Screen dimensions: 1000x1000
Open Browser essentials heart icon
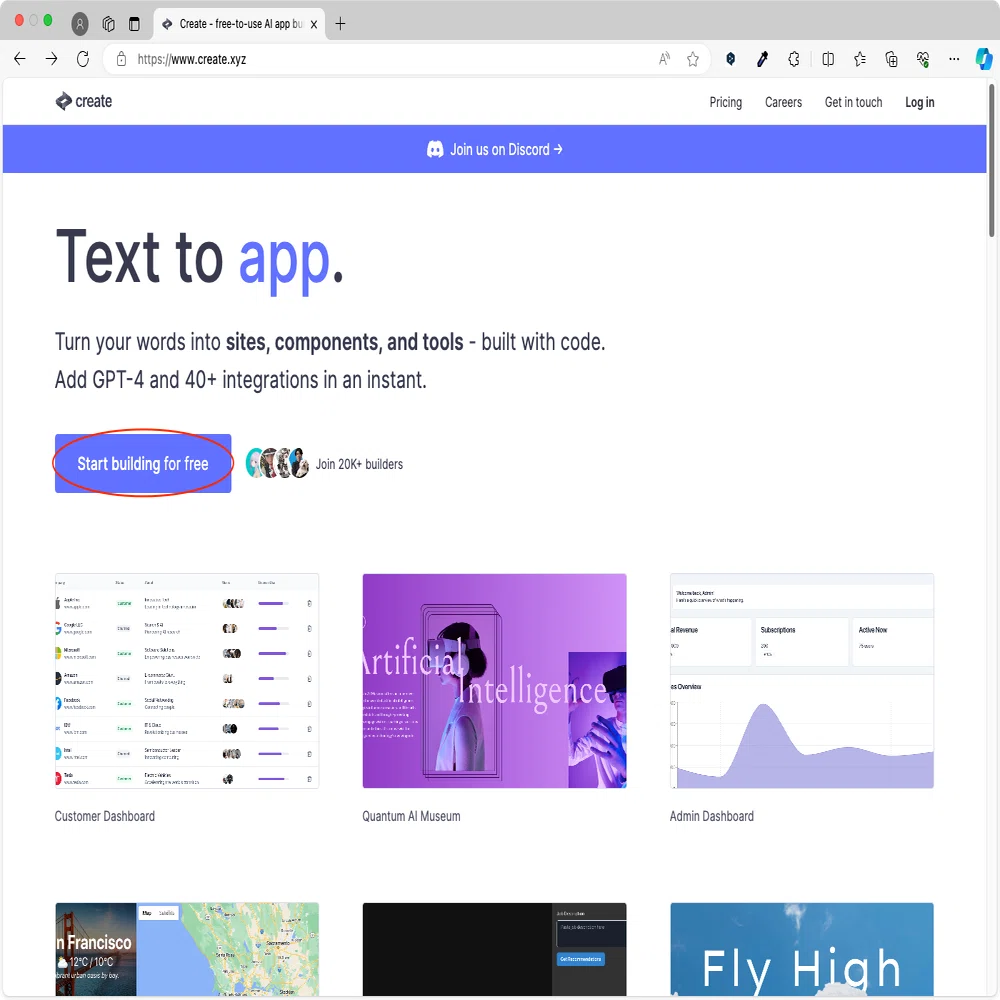[923, 59]
